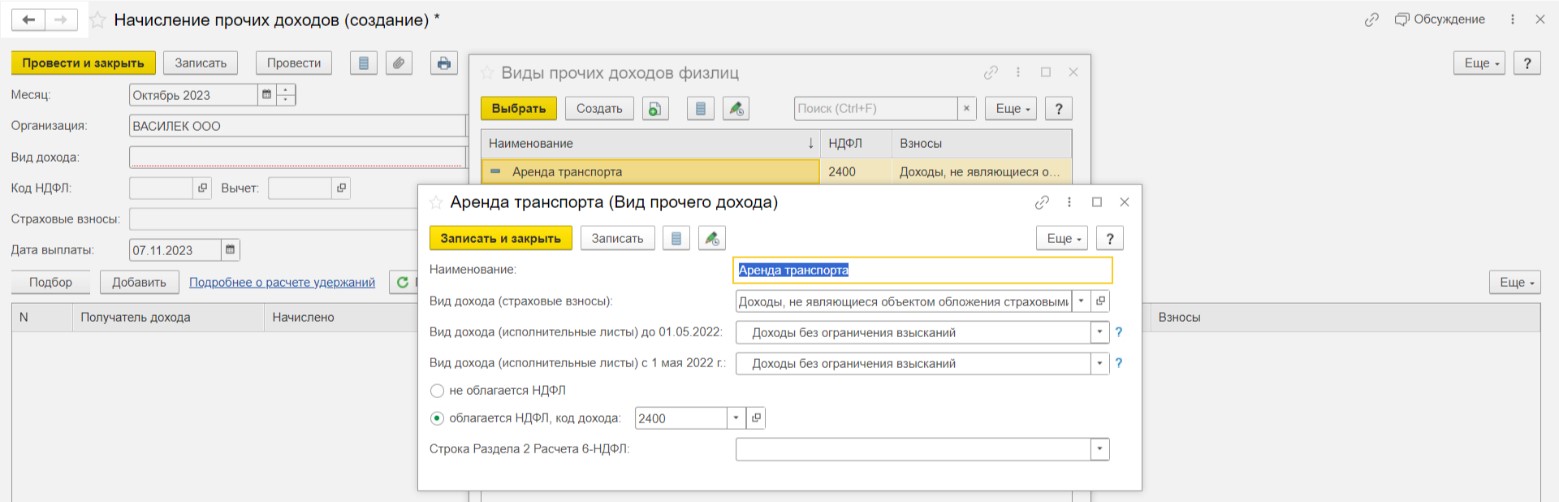This screenshot has height=502, width=1559.
Task: Select the не облагается НДФЛ radio button
Action: (x=436, y=390)
